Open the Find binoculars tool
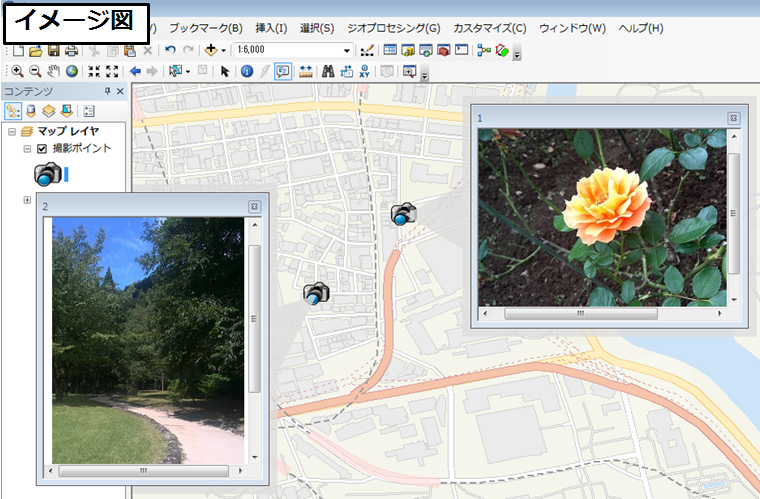The width and height of the screenshot is (760, 499). (x=328, y=72)
